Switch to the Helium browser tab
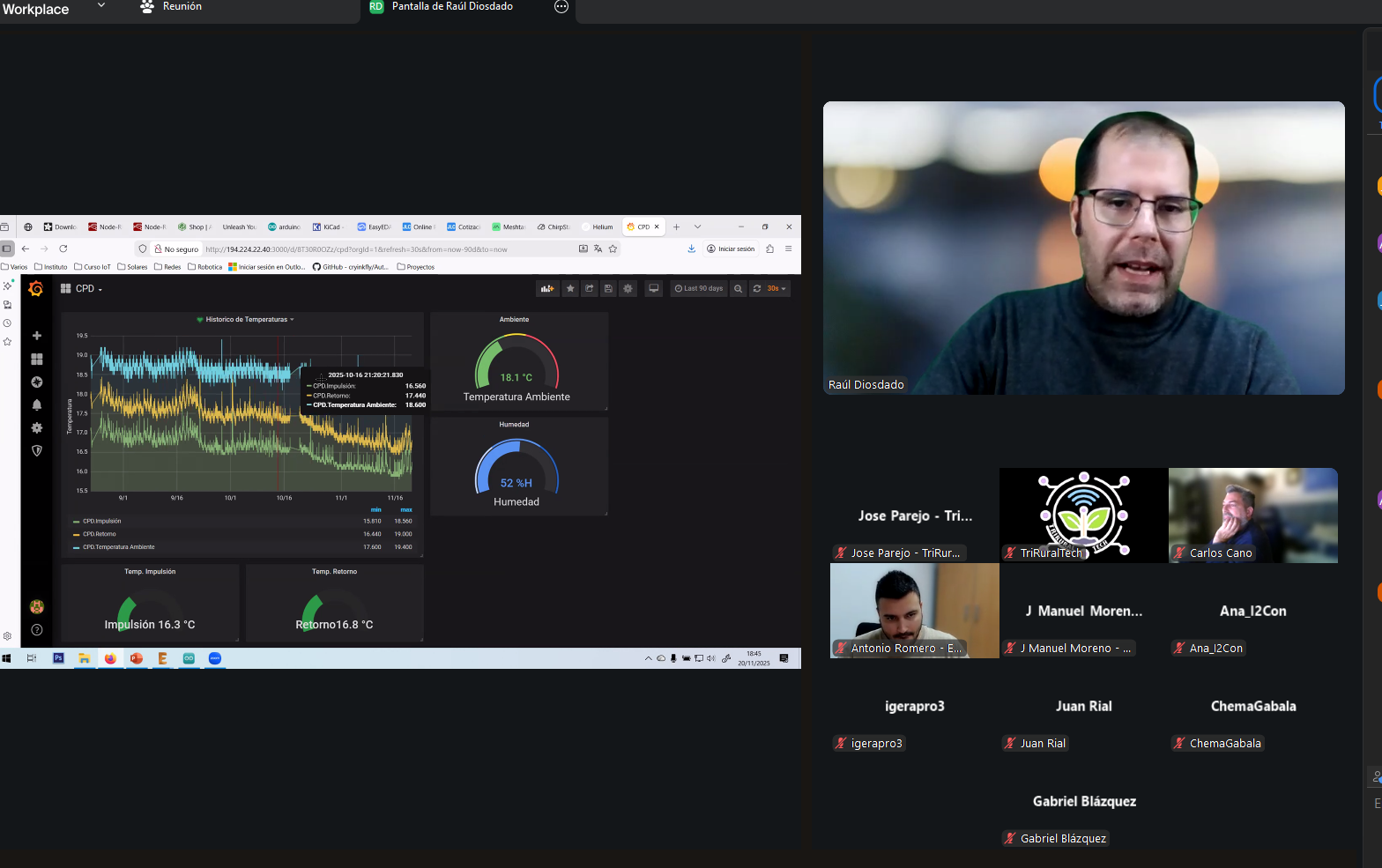 tap(599, 227)
